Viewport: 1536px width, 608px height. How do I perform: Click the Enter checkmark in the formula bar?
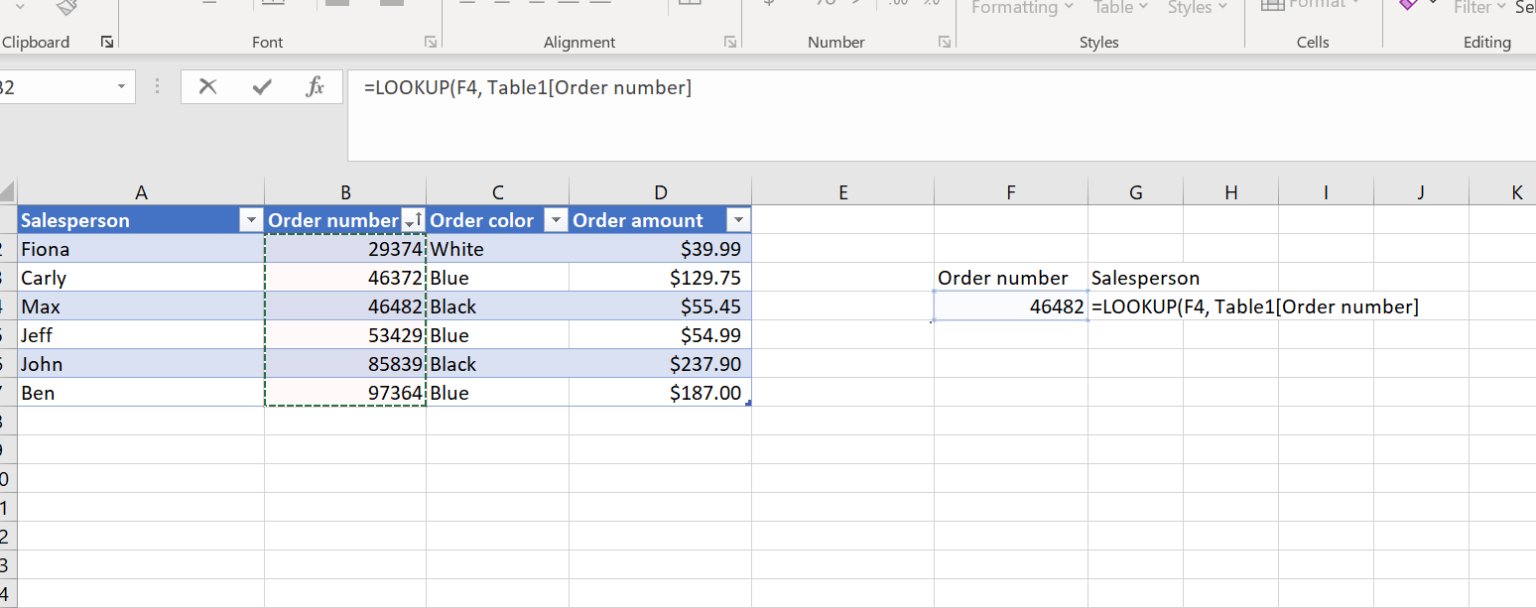click(261, 87)
